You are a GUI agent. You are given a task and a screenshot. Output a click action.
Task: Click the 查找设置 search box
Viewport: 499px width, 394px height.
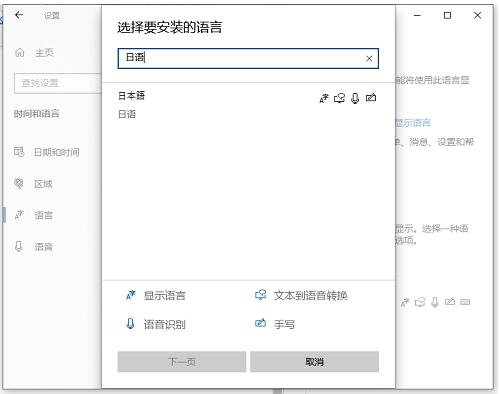58,83
